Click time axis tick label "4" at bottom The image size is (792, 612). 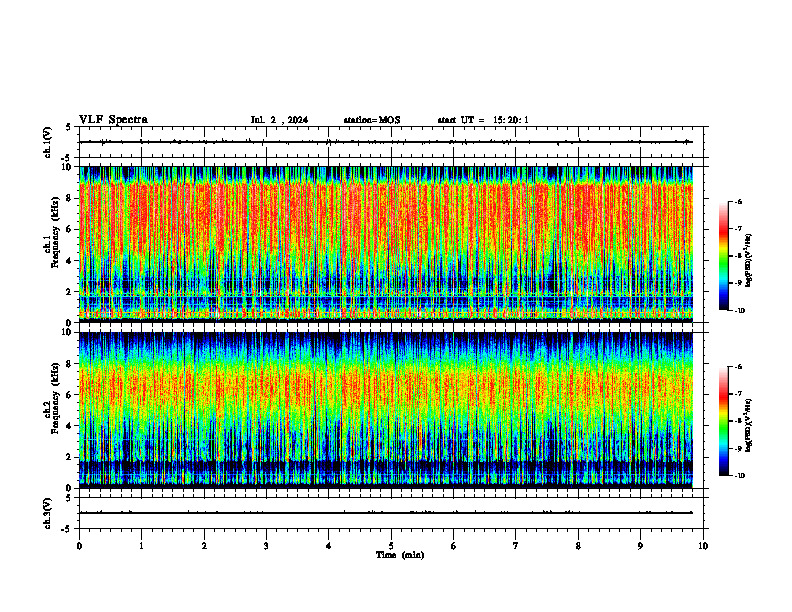[x=329, y=546]
